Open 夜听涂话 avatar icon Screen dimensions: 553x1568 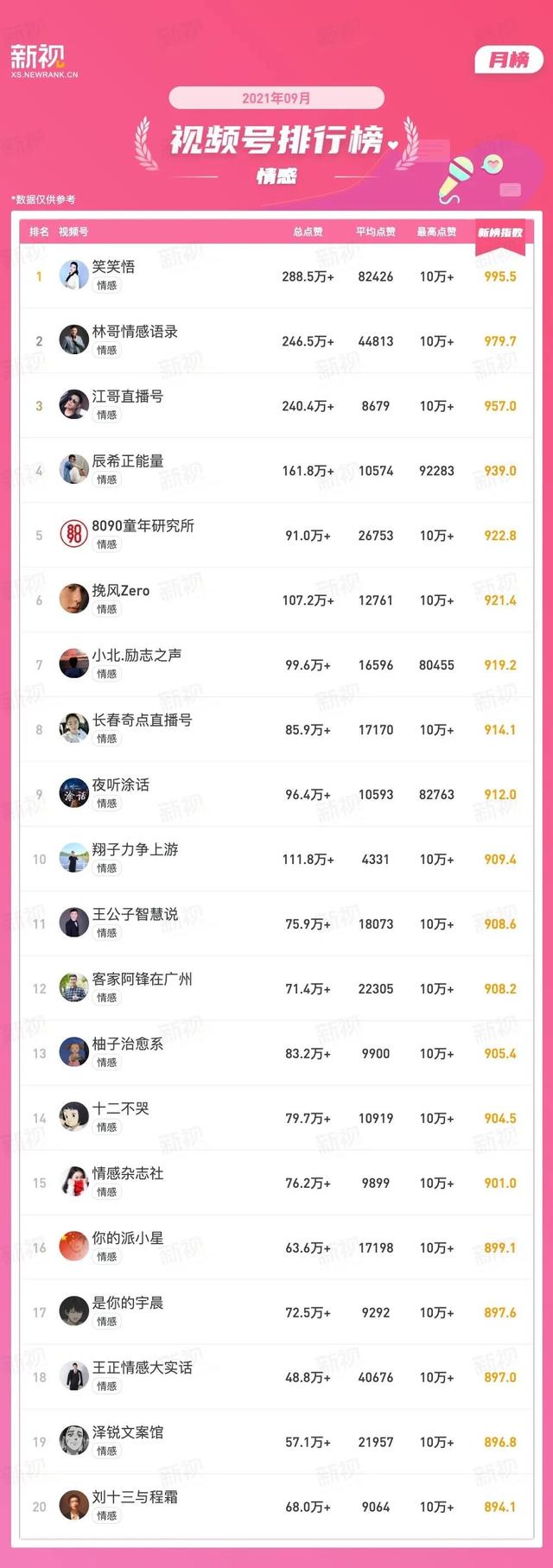[74, 794]
